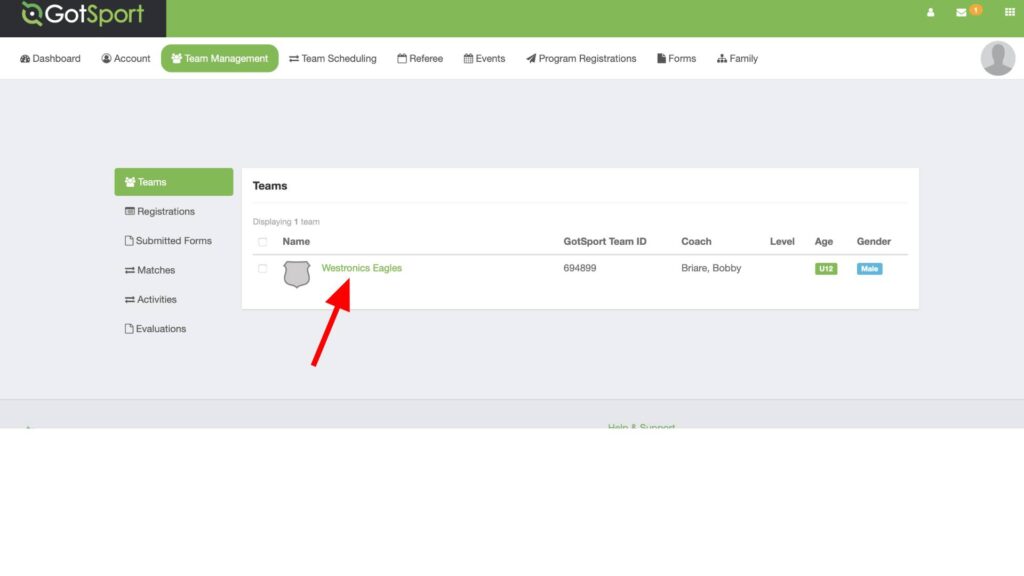Open the apps grid icon
Screen dimensions: 1024x576
pyautogui.click(x=1009, y=13)
